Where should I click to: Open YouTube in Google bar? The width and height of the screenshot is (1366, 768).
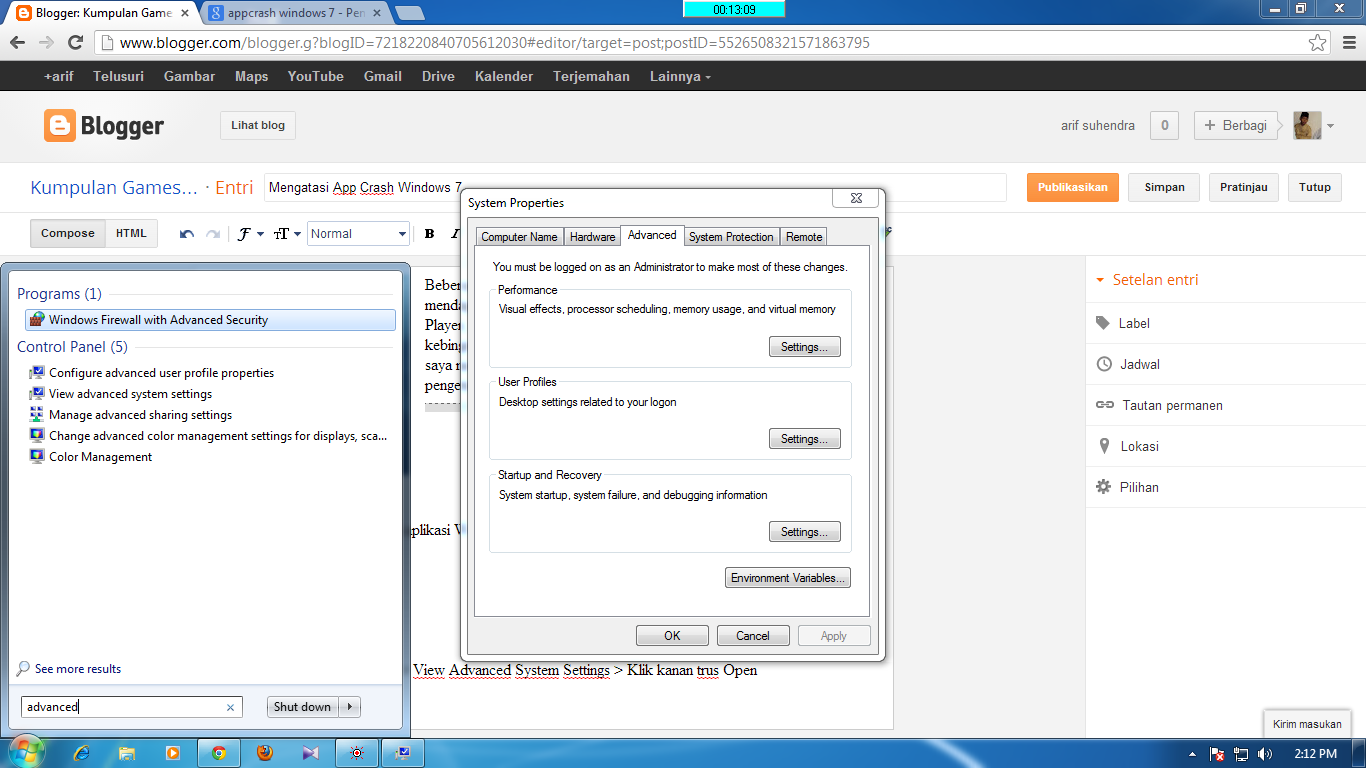(x=315, y=76)
